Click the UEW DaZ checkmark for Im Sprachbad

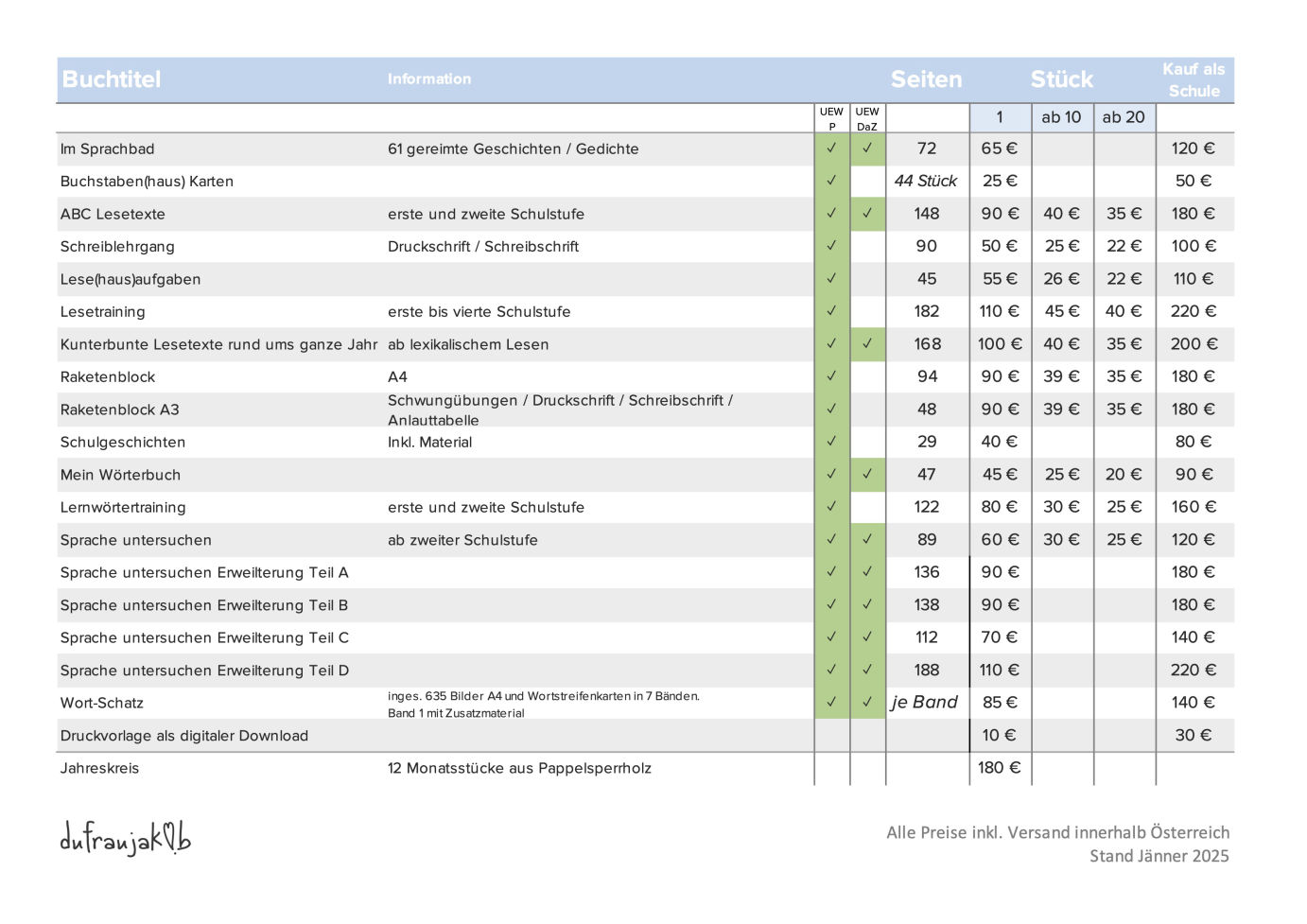point(867,148)
